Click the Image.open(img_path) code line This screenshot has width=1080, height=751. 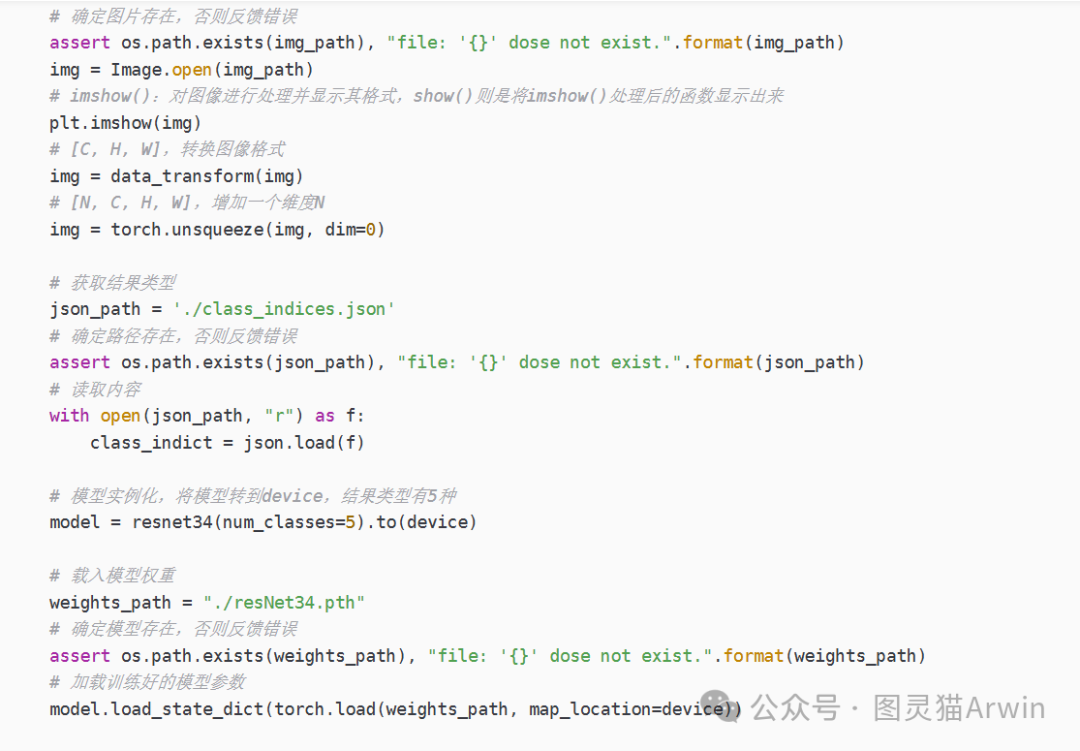tap(181, 69)
